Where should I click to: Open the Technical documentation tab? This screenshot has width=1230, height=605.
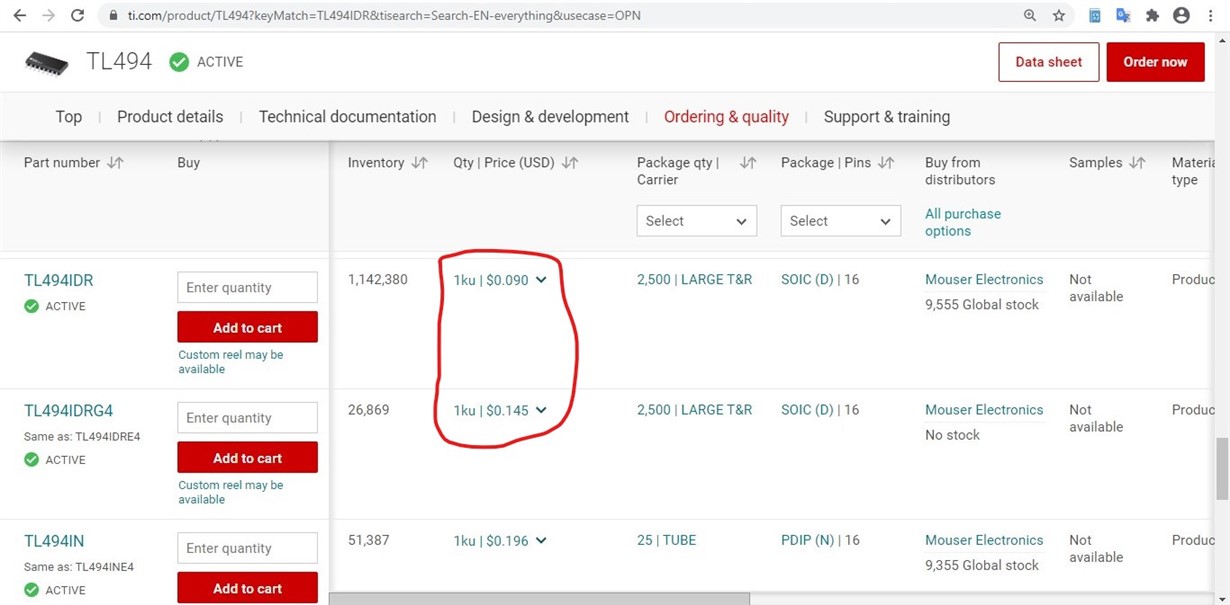pyautogui.click(x=347, y=117)
